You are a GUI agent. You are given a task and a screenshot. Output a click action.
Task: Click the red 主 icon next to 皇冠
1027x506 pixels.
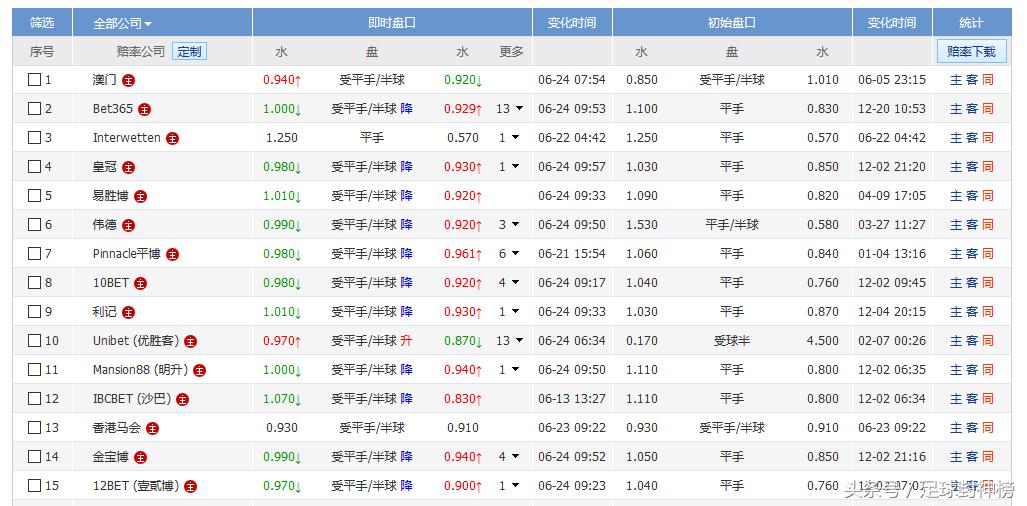tap(129, 168)
